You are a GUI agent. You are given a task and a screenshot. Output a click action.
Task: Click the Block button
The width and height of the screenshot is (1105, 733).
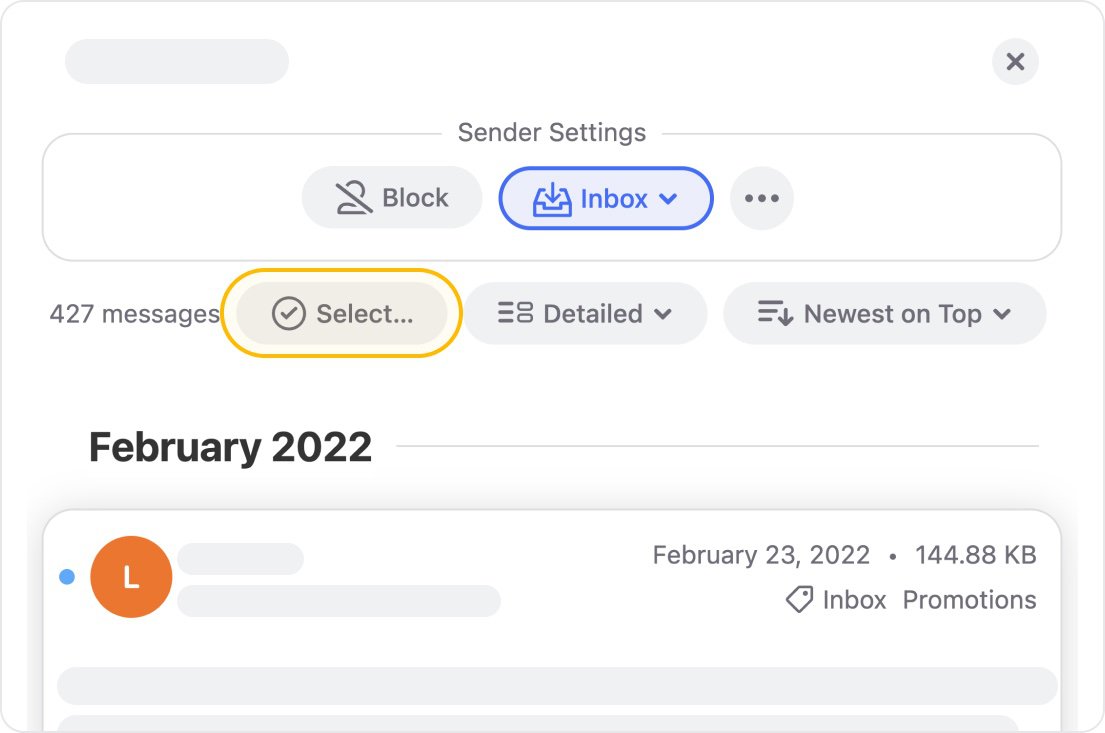[392, 198]
